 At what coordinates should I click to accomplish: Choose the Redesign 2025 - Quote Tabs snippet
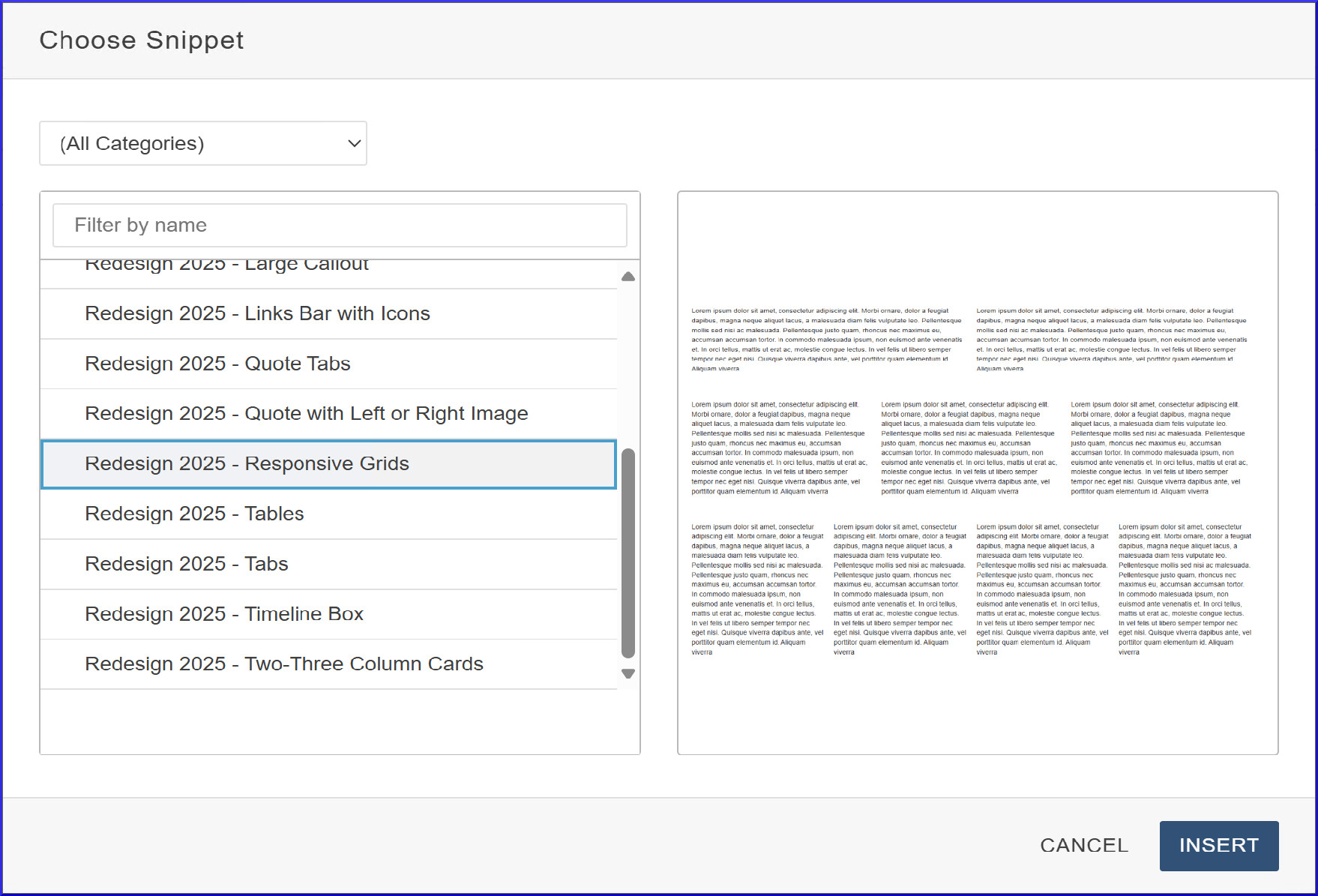click(x=328, y=364)
